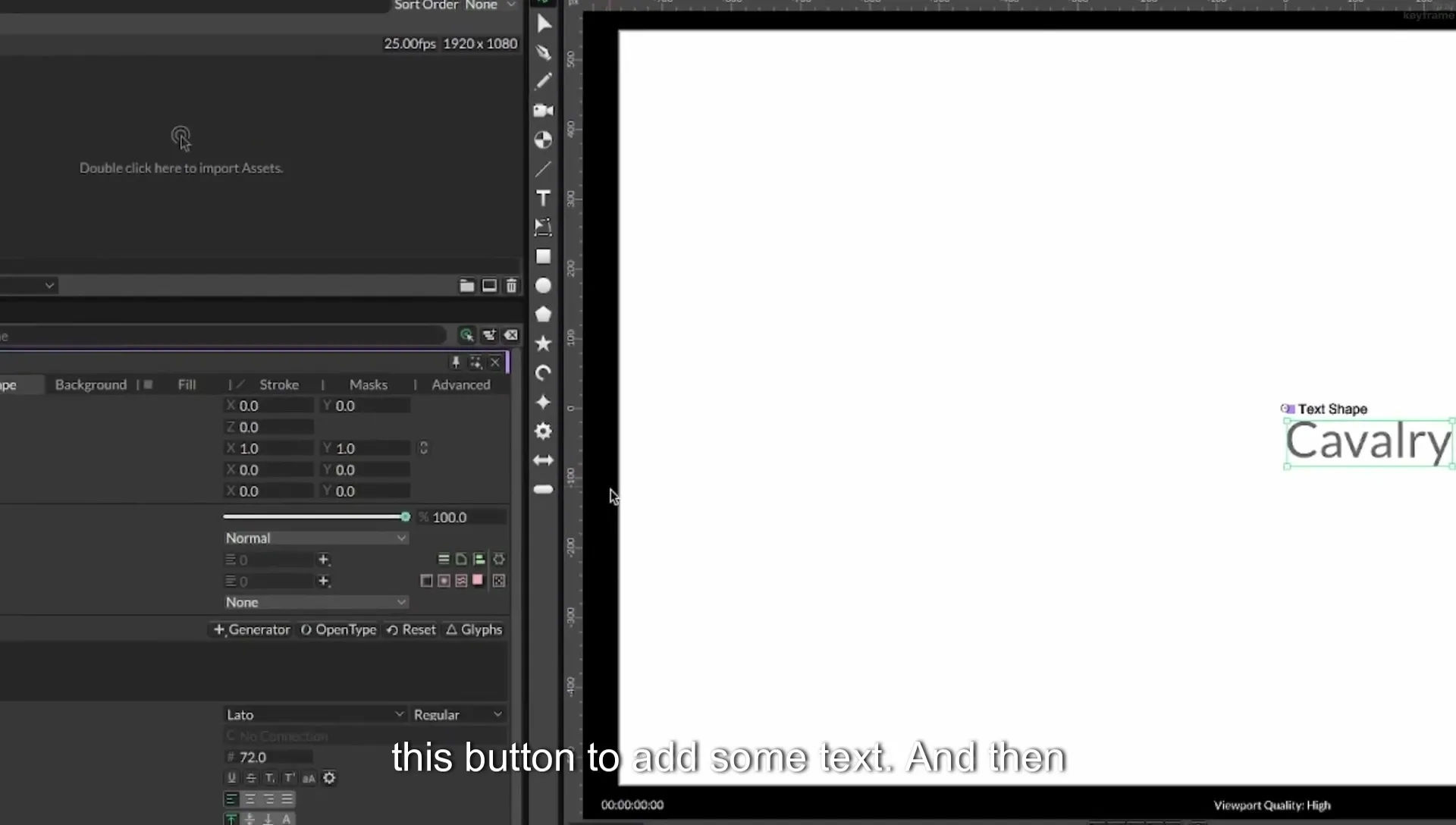This screenshot has height=825, width=1456.
Task: Select the Star shape tool
Action: [x=543, y=343]
